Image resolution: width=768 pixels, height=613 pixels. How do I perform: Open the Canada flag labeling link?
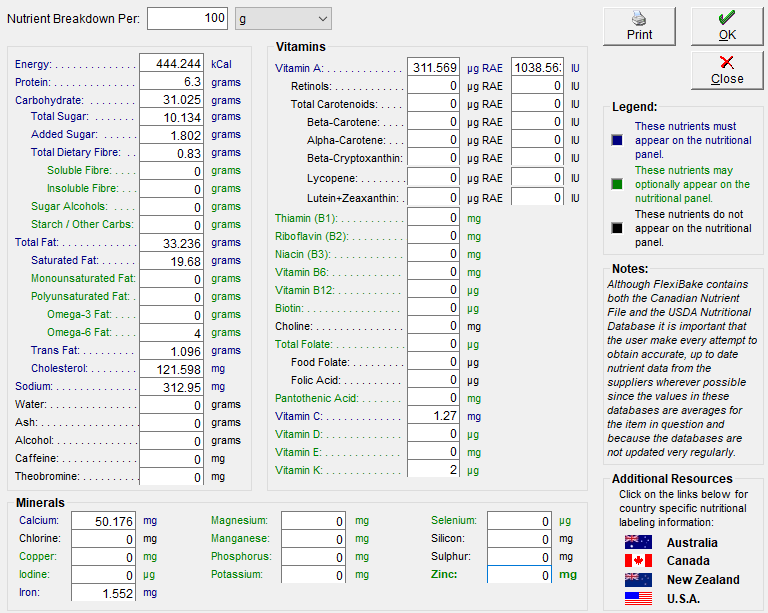click(638, 561)
